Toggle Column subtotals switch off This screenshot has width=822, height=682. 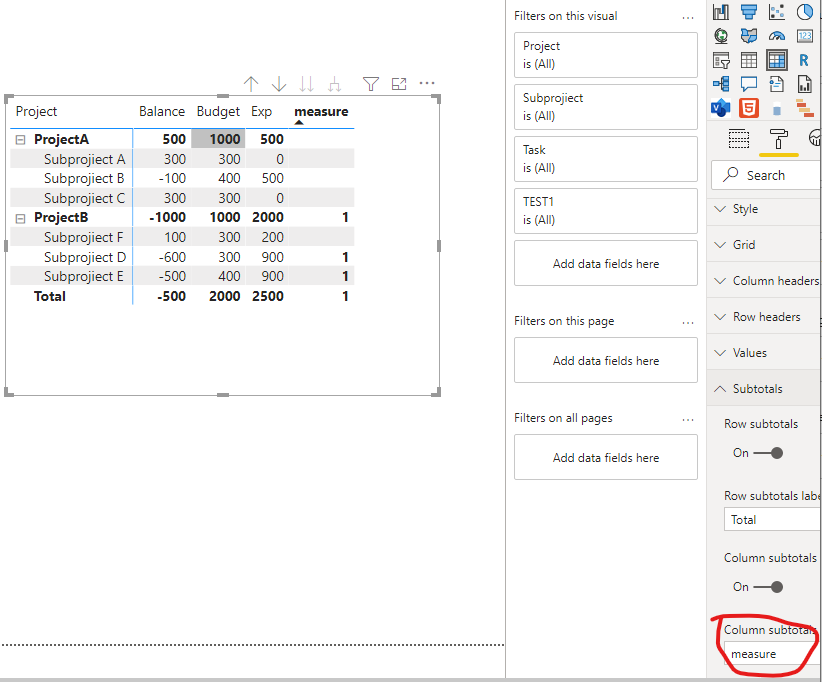[769, 587]
